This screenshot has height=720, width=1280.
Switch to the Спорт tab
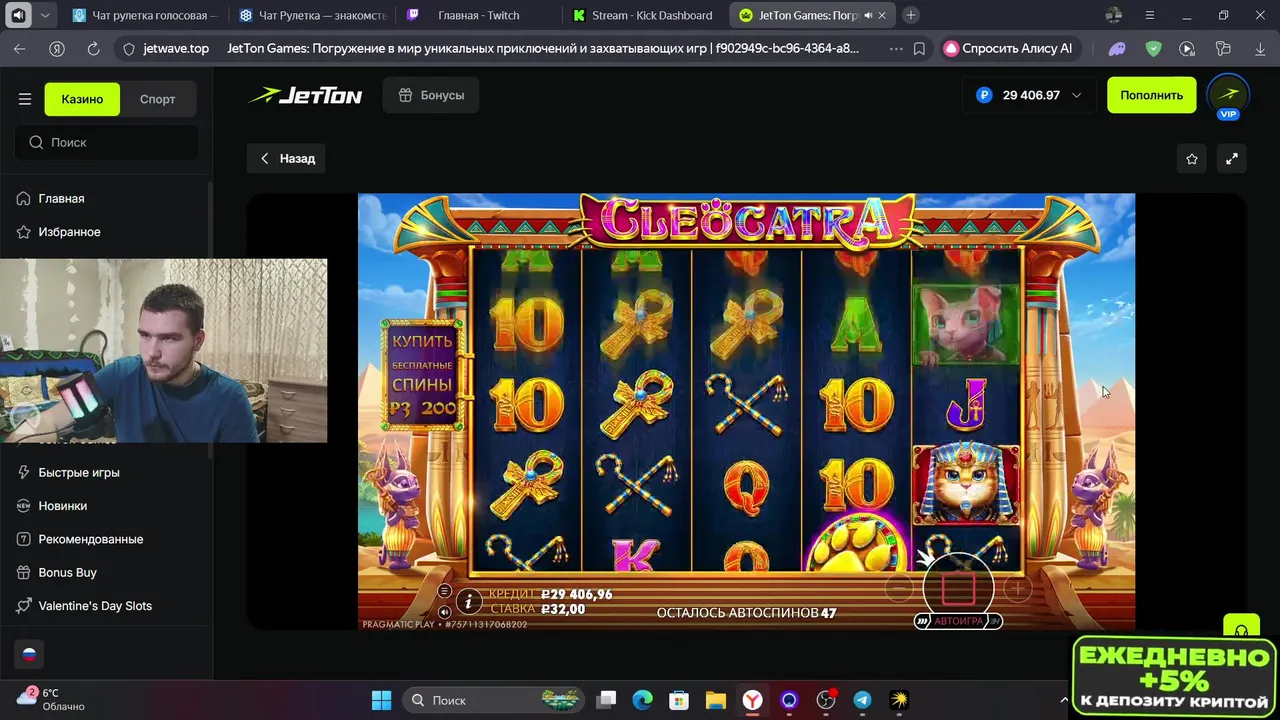tap(158, 99)
